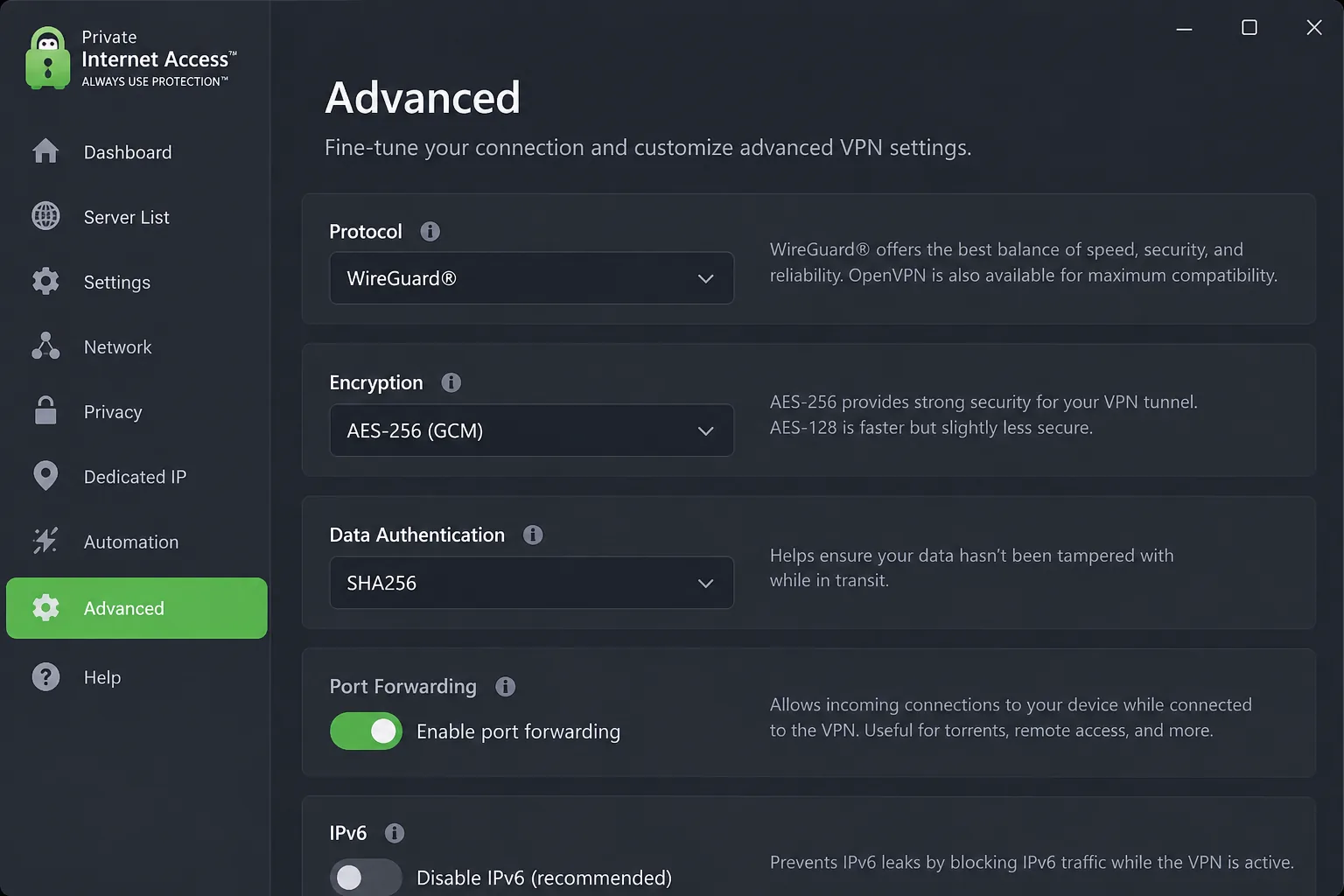Click the 'Disable IPv6 (recommended)' label
This screenshot has height=896, width=1344.
coord(544,878)
